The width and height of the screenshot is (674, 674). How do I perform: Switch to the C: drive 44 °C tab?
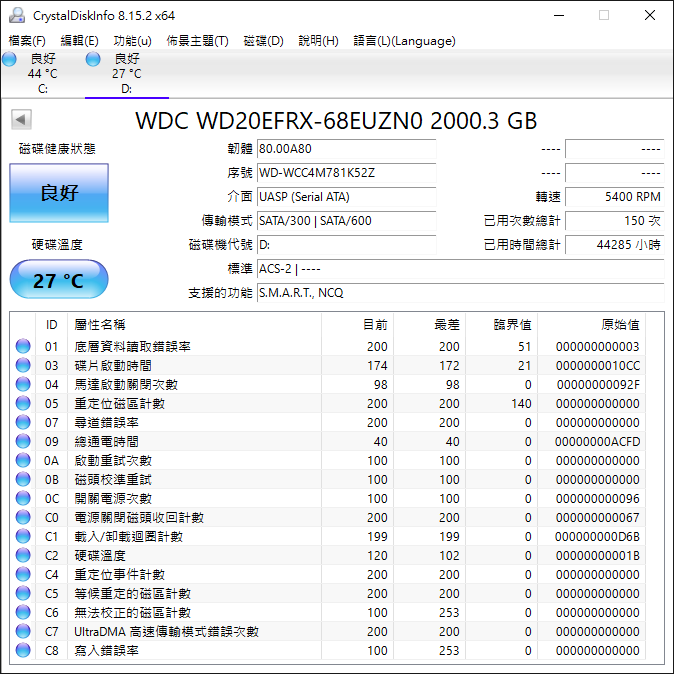click(42, 74)
